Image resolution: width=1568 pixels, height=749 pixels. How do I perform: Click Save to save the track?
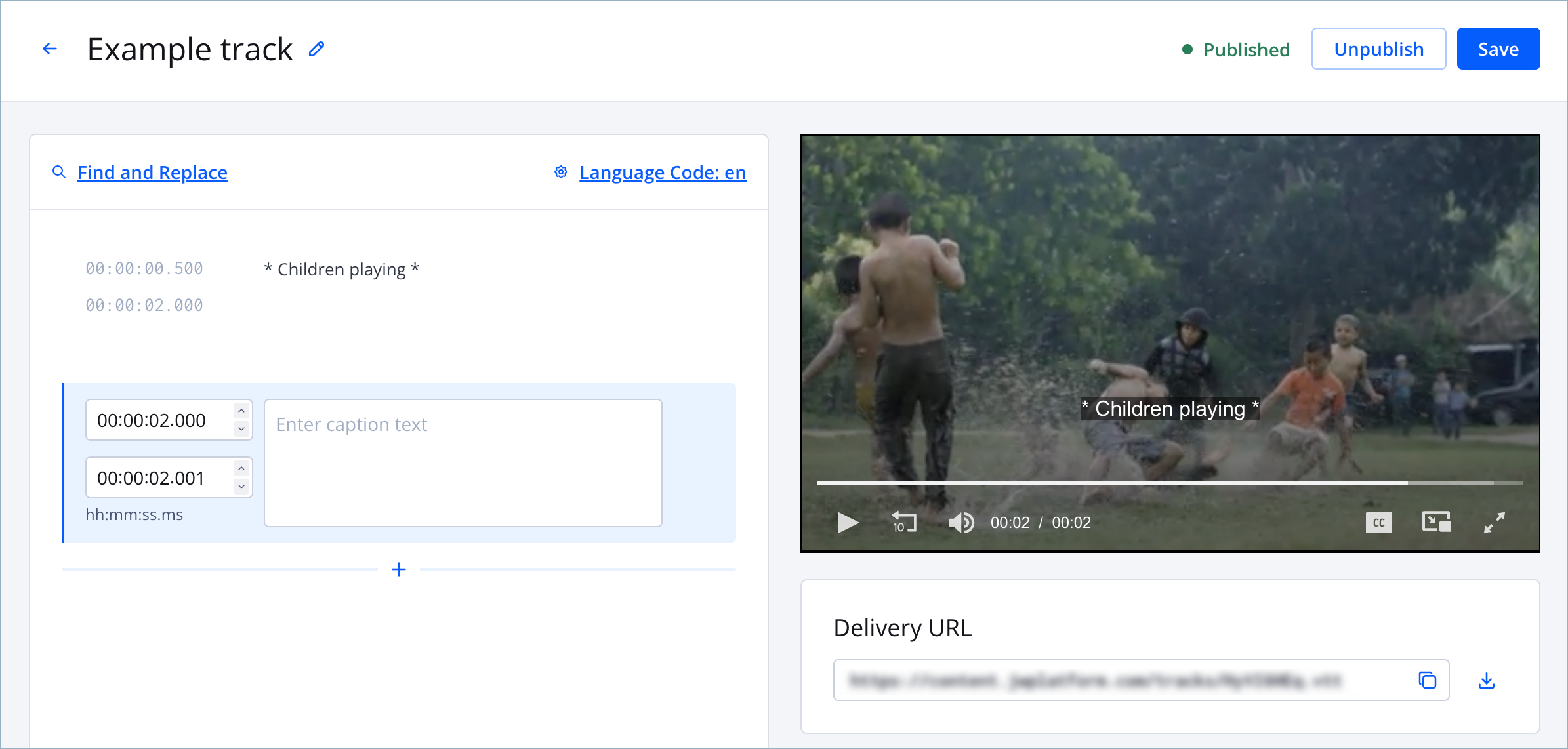[x=1497, y=48]
